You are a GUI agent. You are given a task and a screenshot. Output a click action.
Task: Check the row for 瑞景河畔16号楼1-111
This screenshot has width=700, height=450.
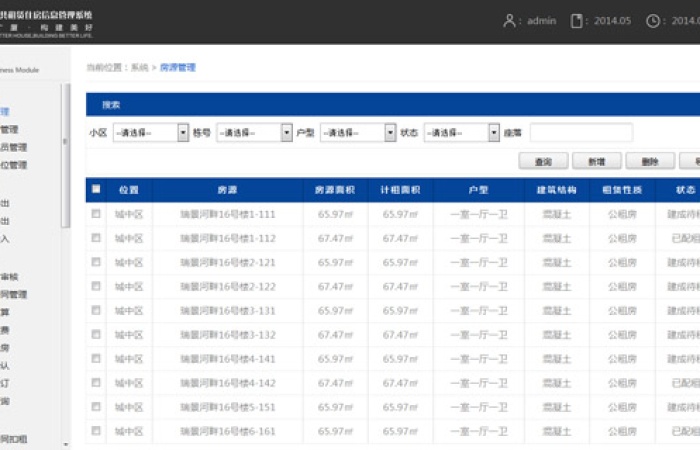(96, 214)
